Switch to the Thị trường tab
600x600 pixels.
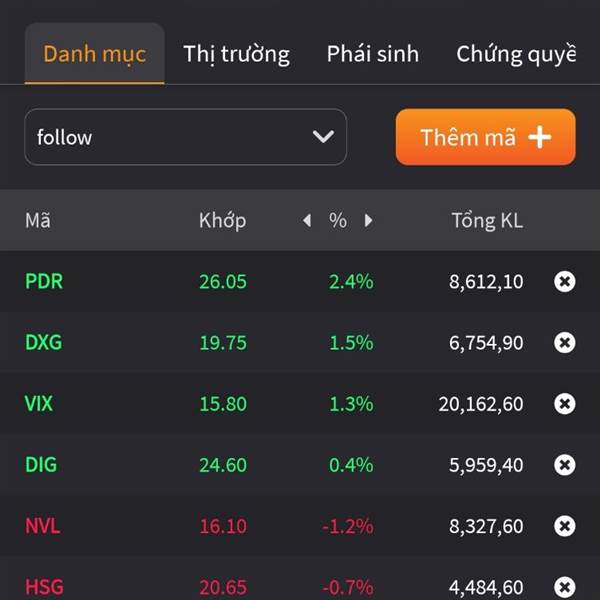(236, 54)
